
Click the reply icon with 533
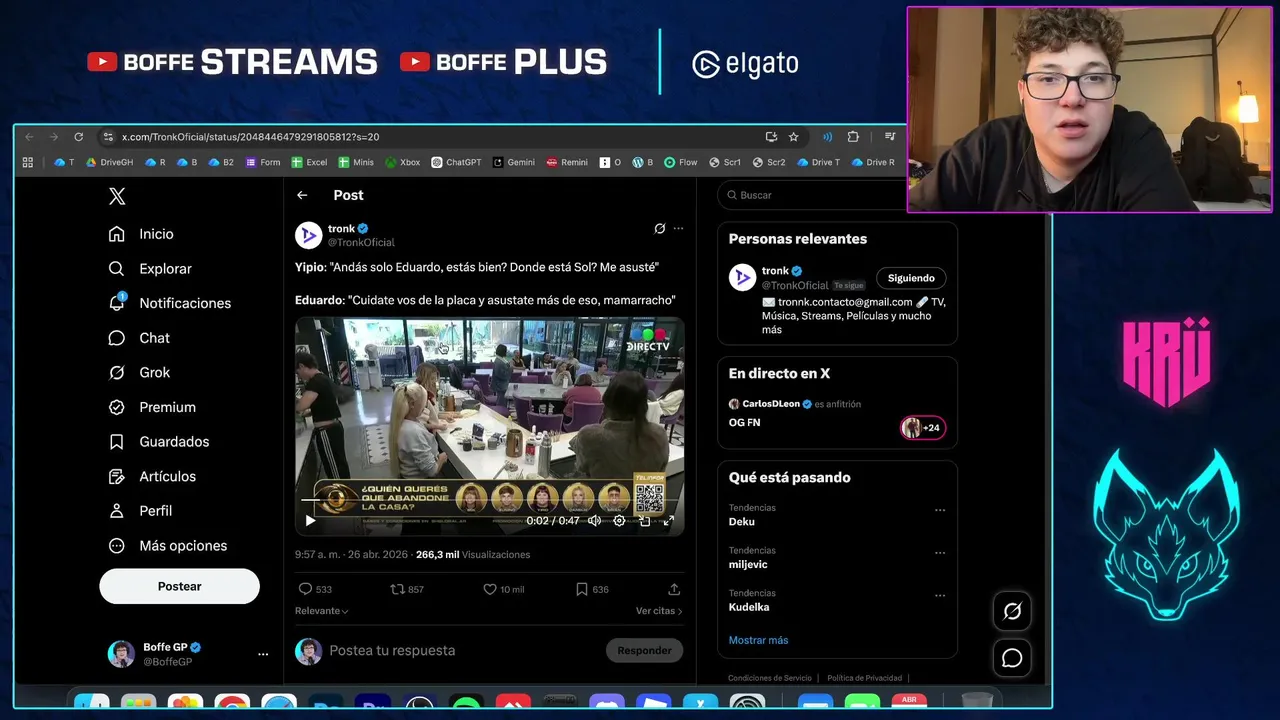(315, 589)
